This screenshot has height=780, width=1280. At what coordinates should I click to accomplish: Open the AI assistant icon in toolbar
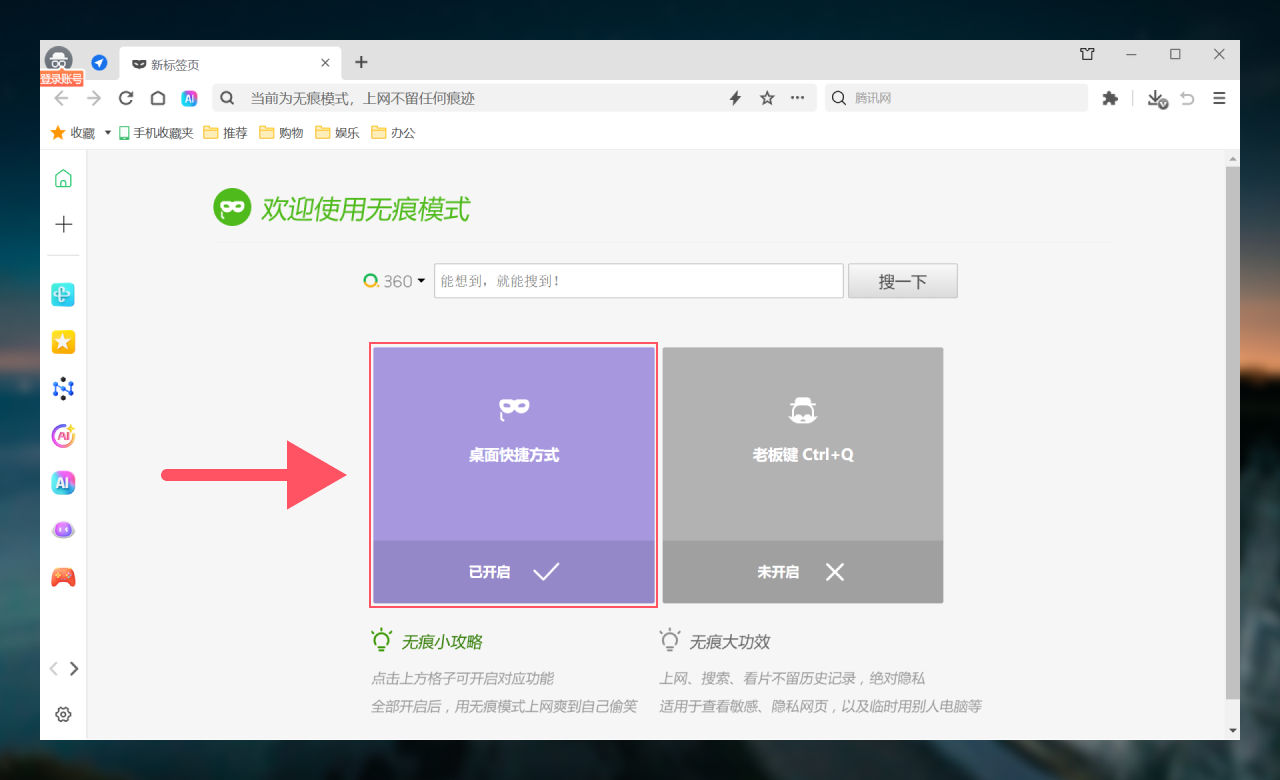pos(189,98)
